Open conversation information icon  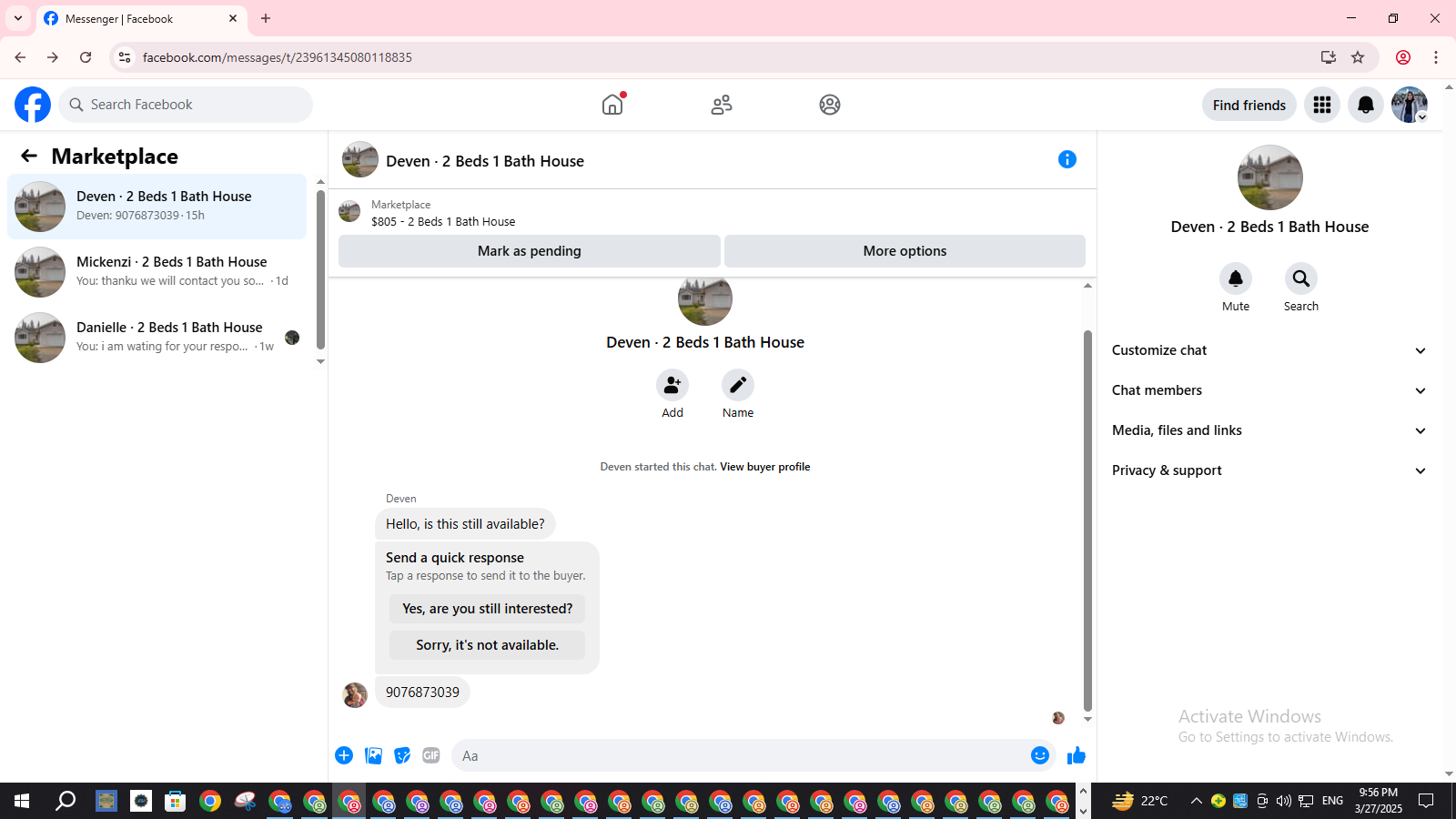pyautogui.click(x=1067, y=159)
